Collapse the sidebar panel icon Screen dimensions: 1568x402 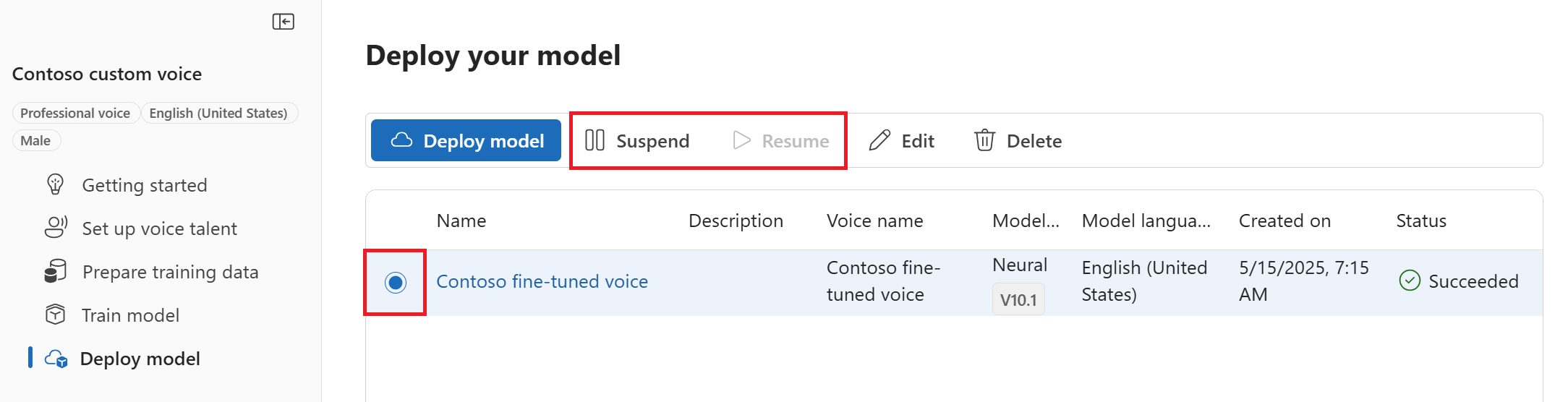pyautogui.click(x=283, y=22)
